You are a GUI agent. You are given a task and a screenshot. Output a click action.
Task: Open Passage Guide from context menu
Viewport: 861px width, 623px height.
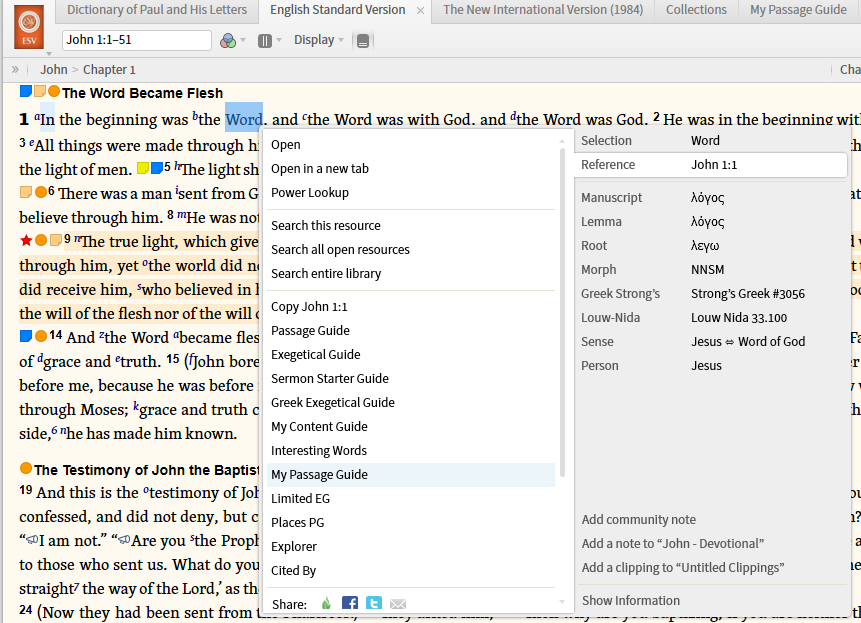[x=411, y=331]
